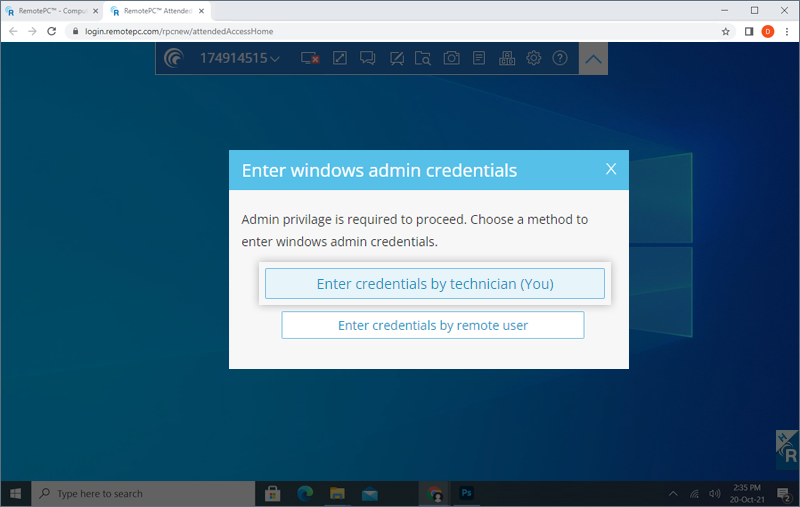Viewport: 800px width, 507px height.
Task: Show hidden icons in system tray
Action: tap(673, 494)
